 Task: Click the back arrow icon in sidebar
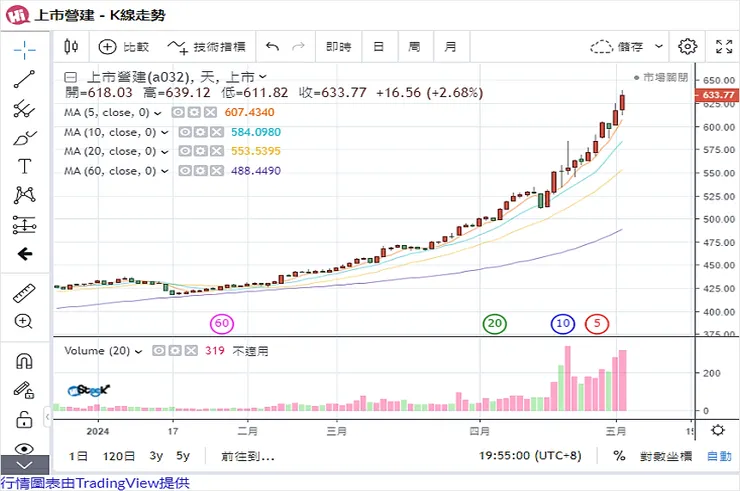tap(25, 254)
